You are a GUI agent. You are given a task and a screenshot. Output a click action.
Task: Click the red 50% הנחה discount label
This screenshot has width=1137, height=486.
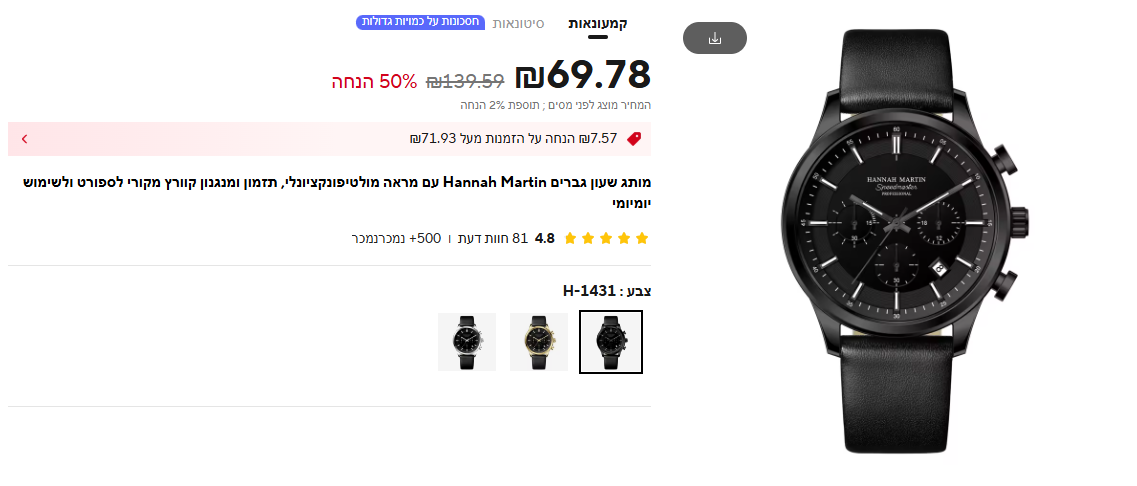375,81
